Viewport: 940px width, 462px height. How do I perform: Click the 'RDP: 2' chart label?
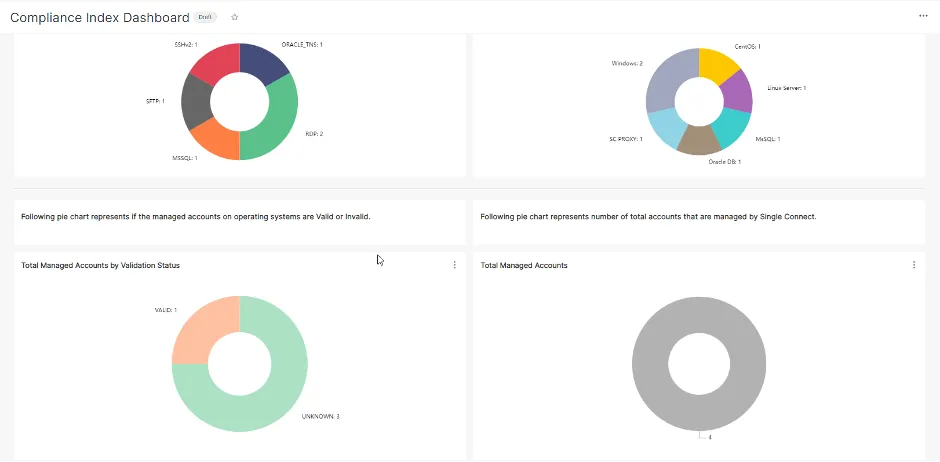coord(314,134)
